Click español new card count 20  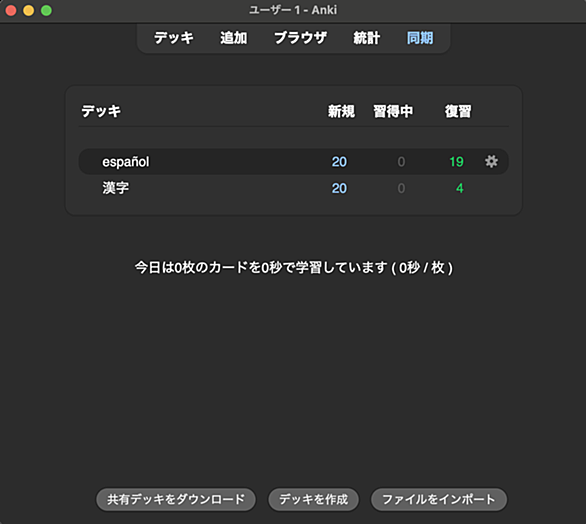[x=339, y=162]
